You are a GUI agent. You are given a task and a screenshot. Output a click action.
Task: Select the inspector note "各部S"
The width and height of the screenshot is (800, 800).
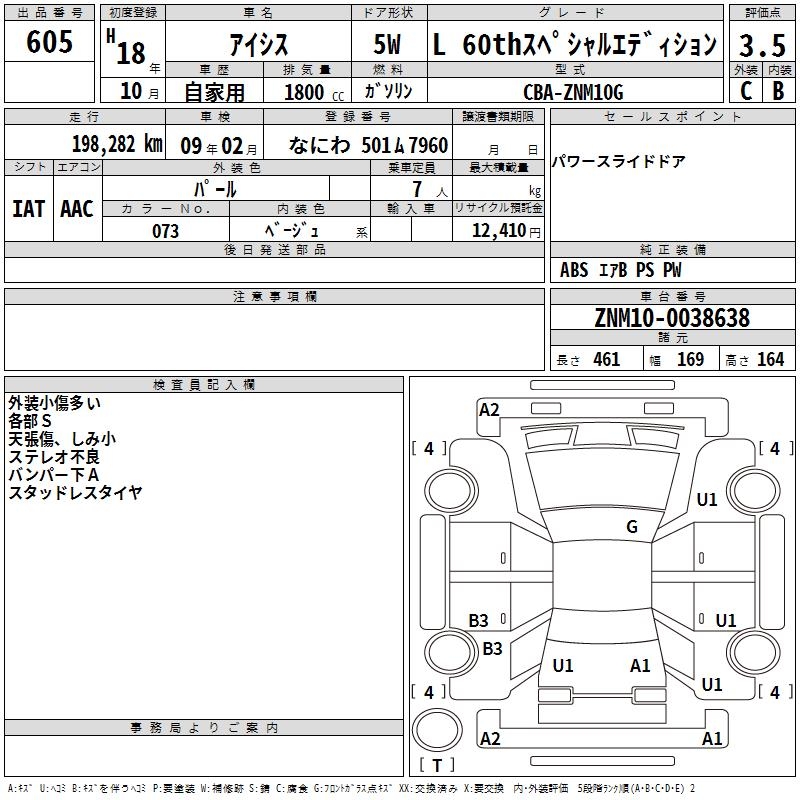pos(30,421)
